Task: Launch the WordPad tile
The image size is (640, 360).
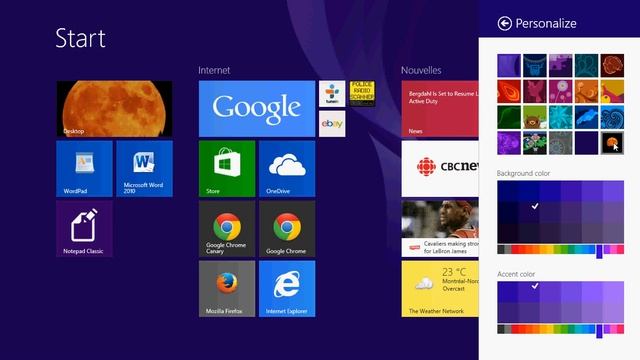Action: [84, 169]
